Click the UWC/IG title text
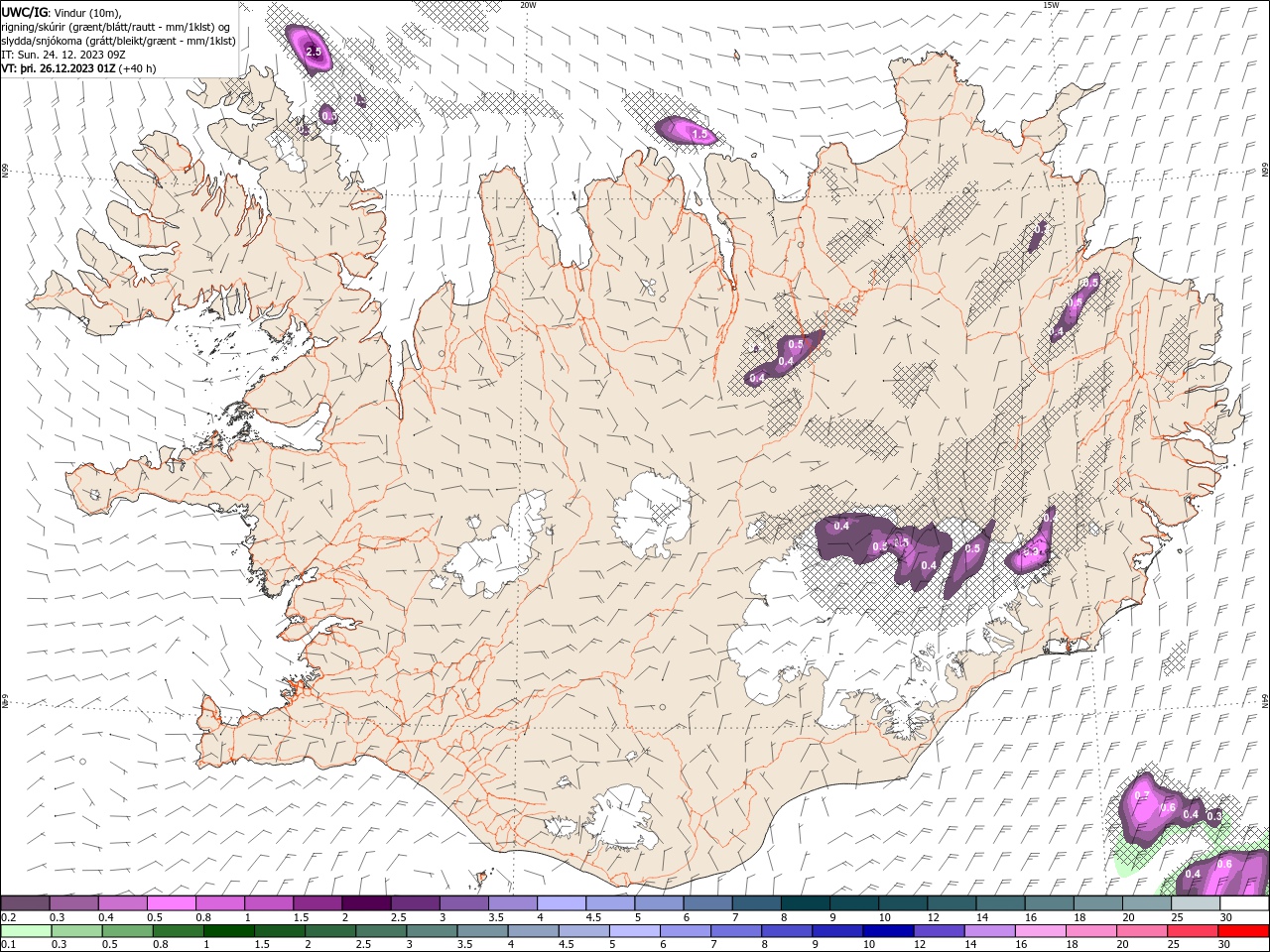Image resolution: width=1270 pixels, height=952 pixels. pos(23,12)
